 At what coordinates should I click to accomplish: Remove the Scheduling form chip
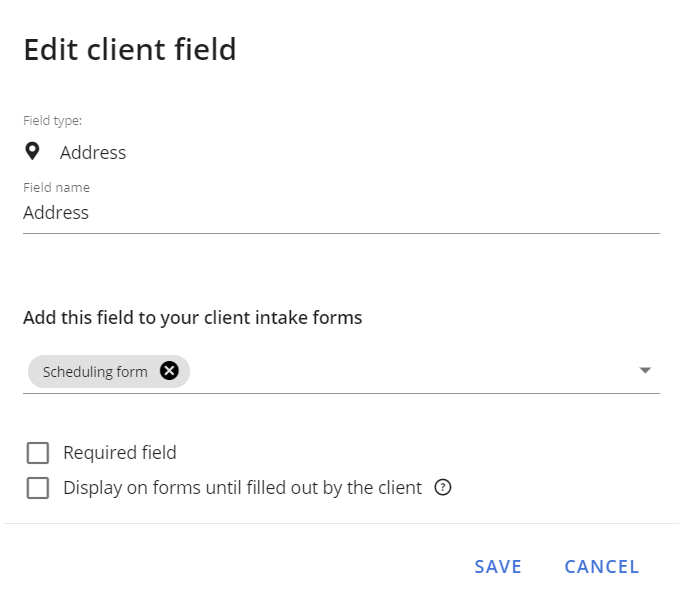(169, 371)
